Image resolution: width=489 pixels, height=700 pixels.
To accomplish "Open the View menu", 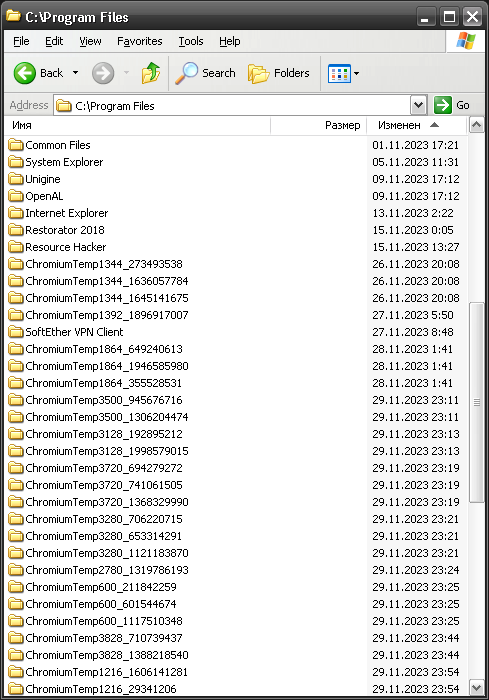I will pyautogui.click(x=90, y=41).
